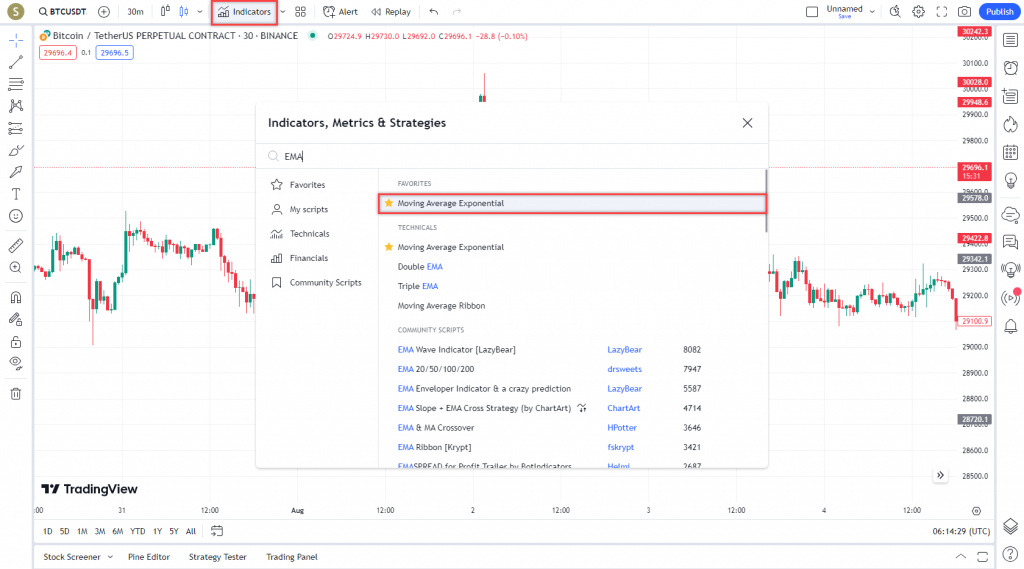Image resolution: width=1024 pixels, height=569 pixels.
Task: Open the emoji icons tool
Action: (x=16, y=216)
